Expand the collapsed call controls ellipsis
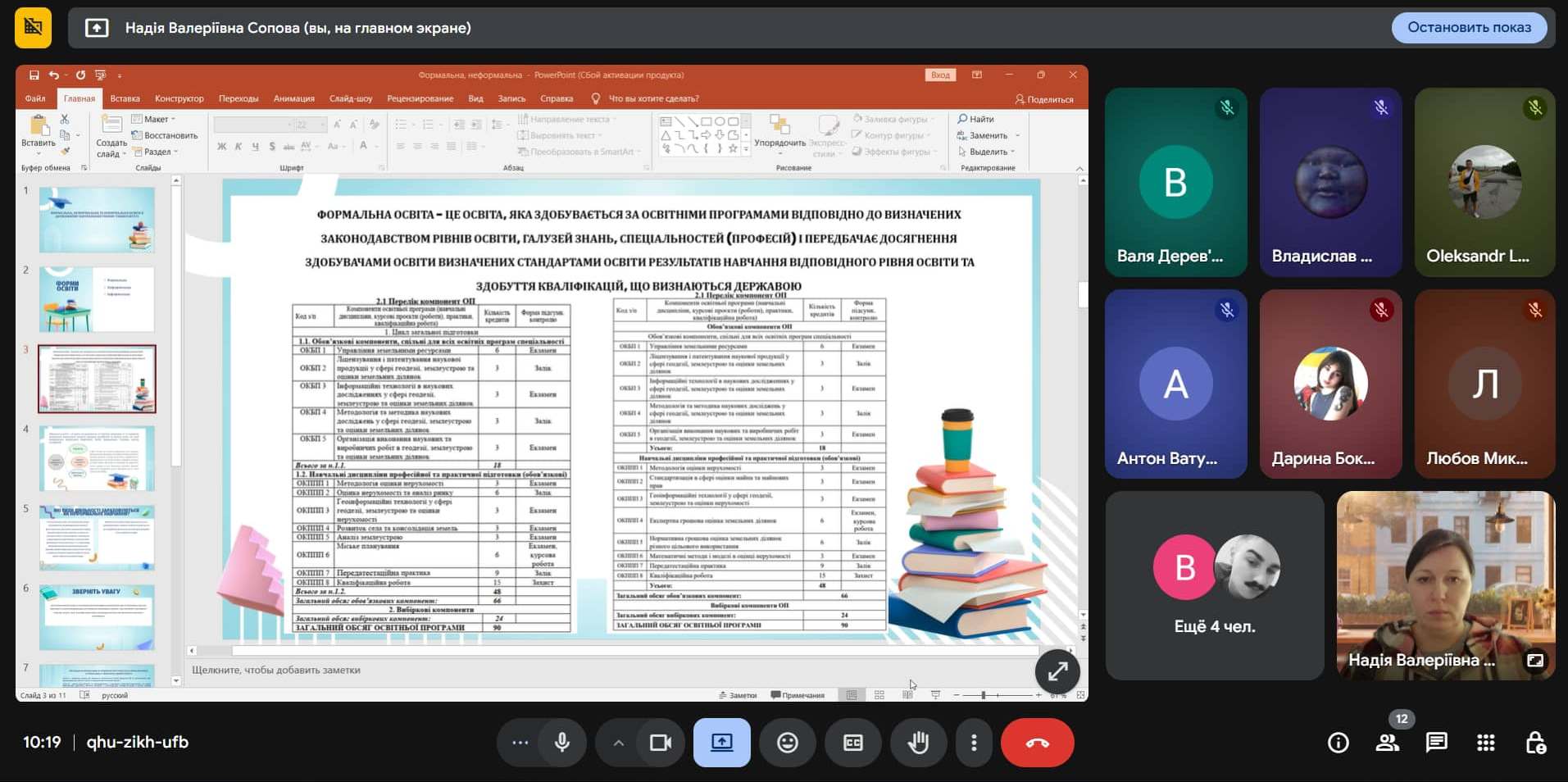The width and height of the screenshot is (1568, 782). [x=520, y=743]
